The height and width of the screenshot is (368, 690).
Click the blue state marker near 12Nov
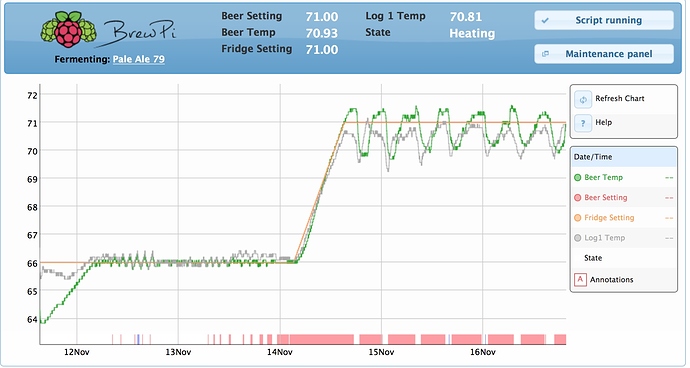[138, 339]
